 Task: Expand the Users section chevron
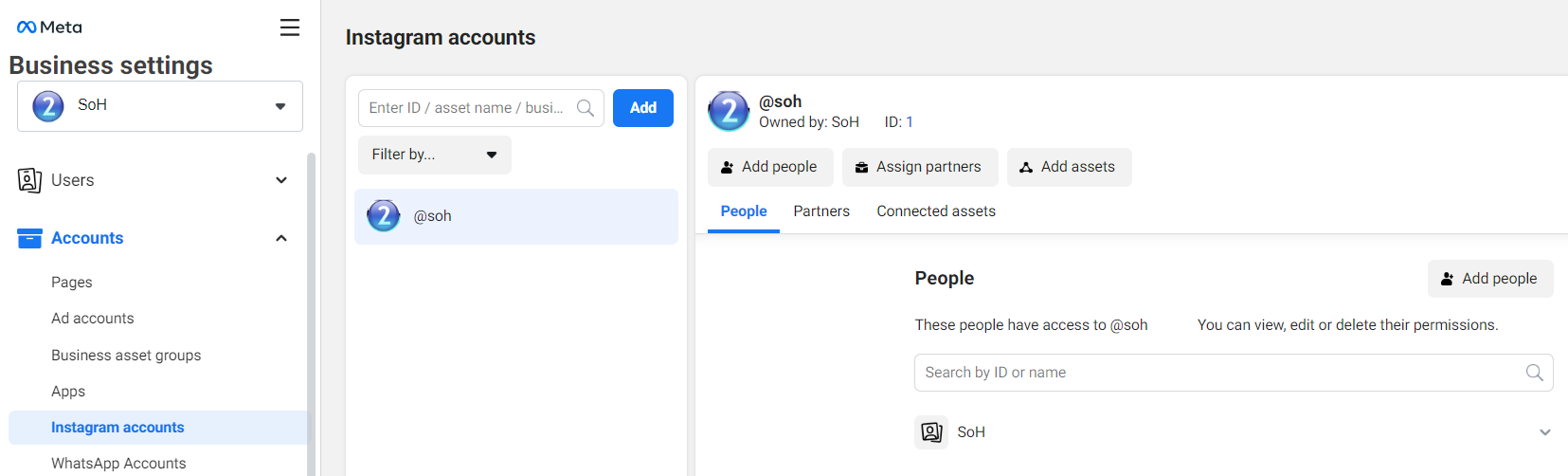pyautogui.click(x=281, y=180)
